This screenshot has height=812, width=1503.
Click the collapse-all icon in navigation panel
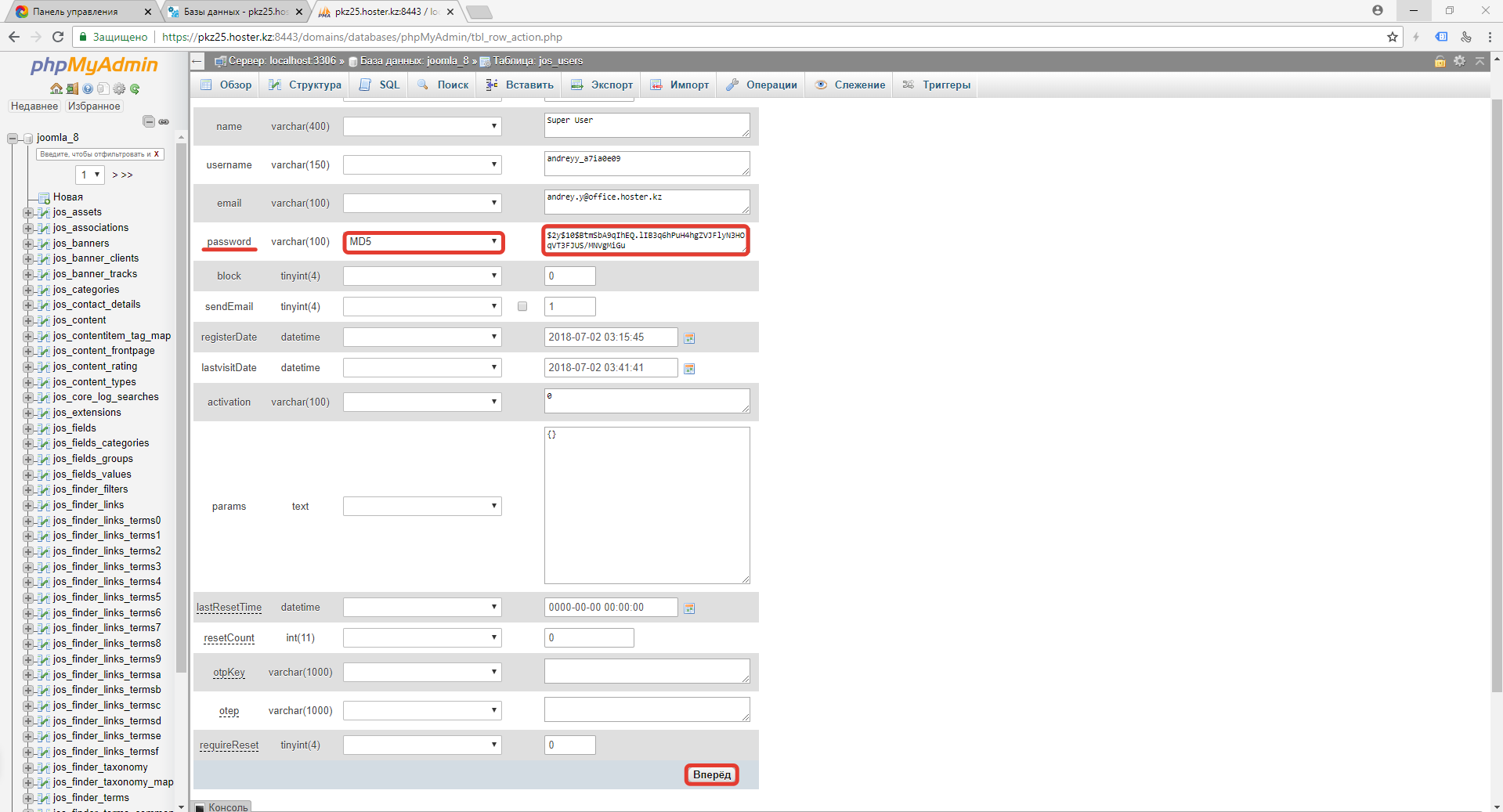click(x=148, y=121)
